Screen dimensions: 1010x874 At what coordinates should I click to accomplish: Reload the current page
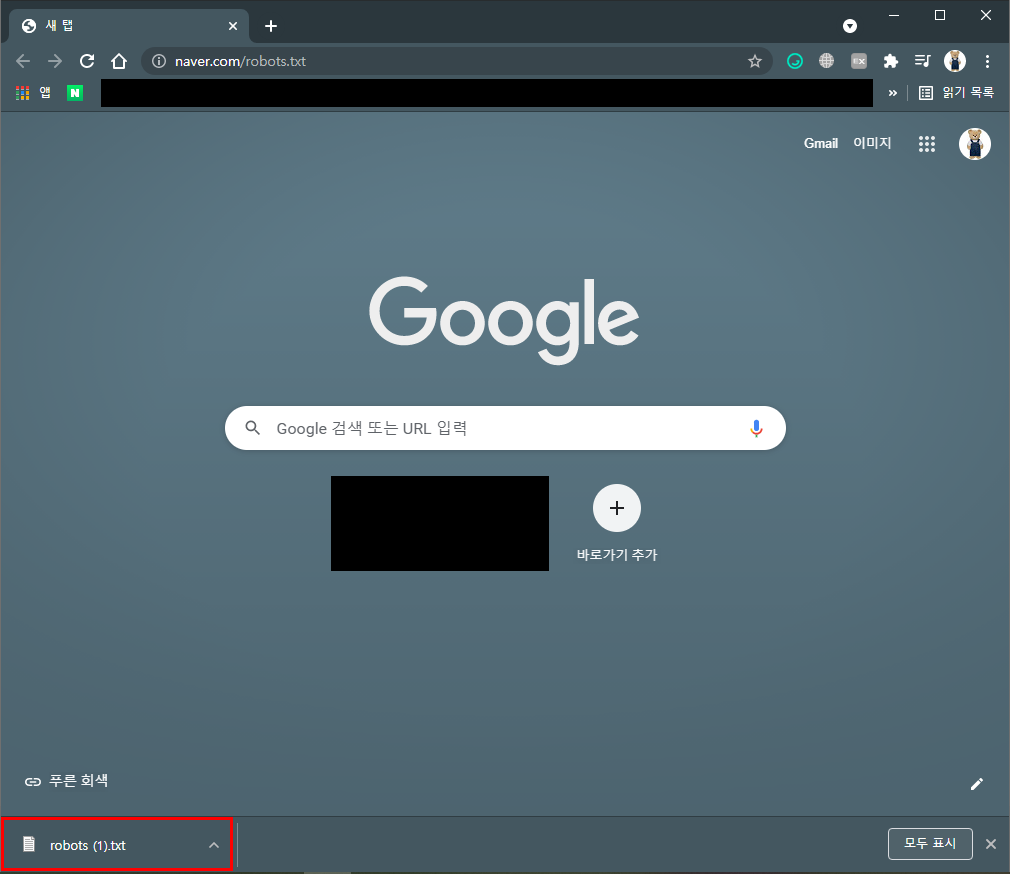[x=87, y=61]
